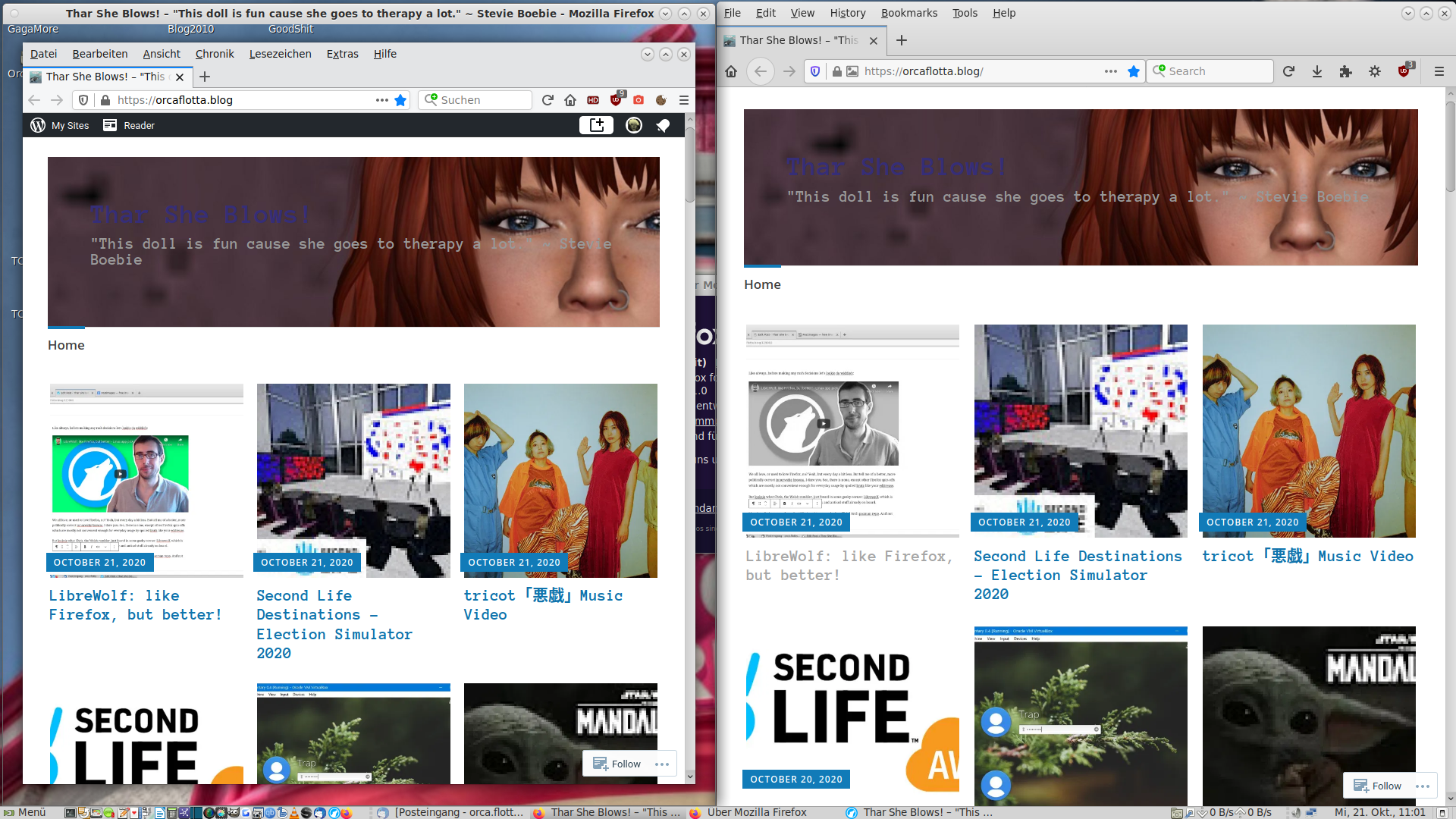Viewport: 1456px width, 819px height.
Task: Click the Home nav link in the right page
Action: point(762,284)
